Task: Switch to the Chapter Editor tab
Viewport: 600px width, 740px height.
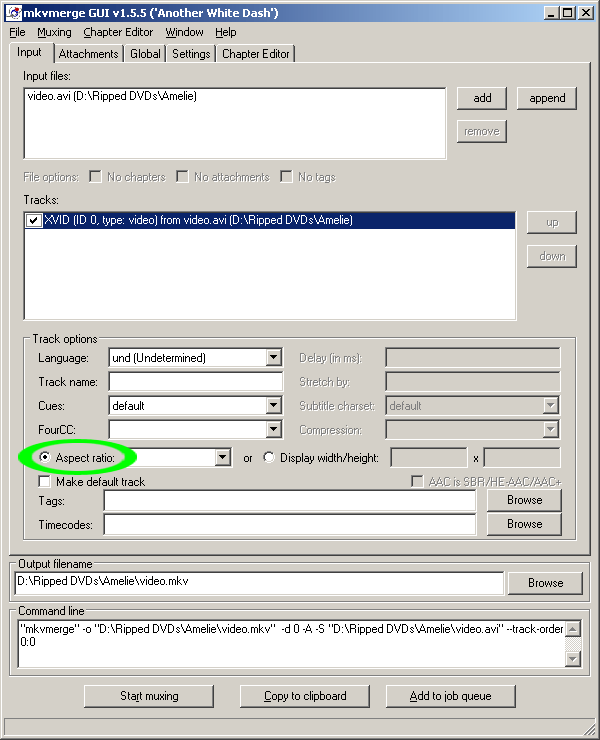Action: (255, 54)
